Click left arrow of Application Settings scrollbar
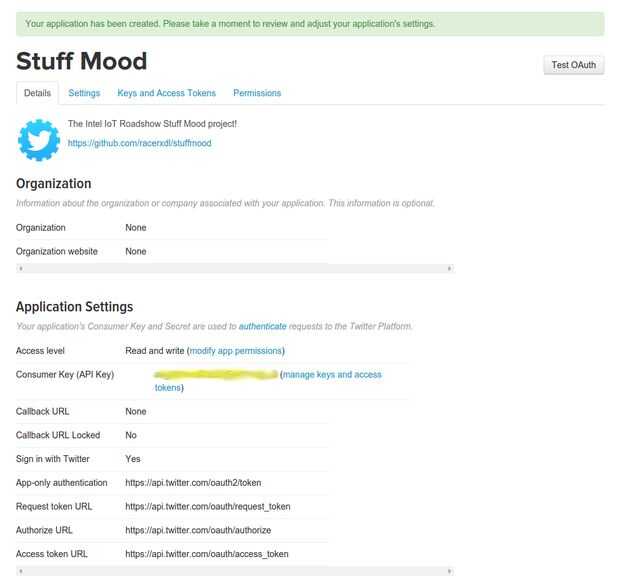 pyautogui.click(x=20, y=571)
